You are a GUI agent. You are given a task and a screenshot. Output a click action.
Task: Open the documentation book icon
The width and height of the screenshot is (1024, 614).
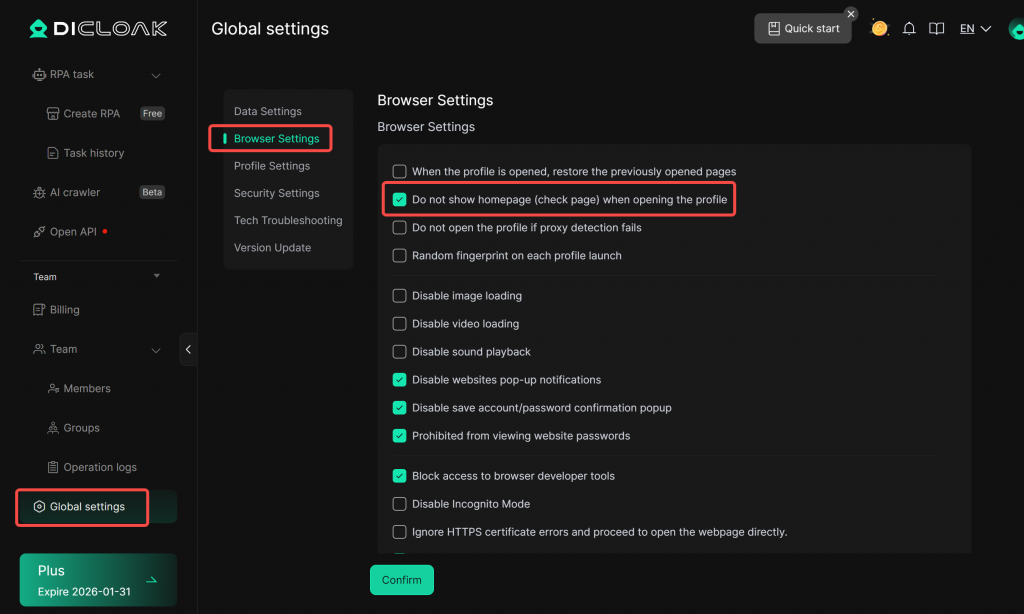pyautogui.click(x=936, y=29)
